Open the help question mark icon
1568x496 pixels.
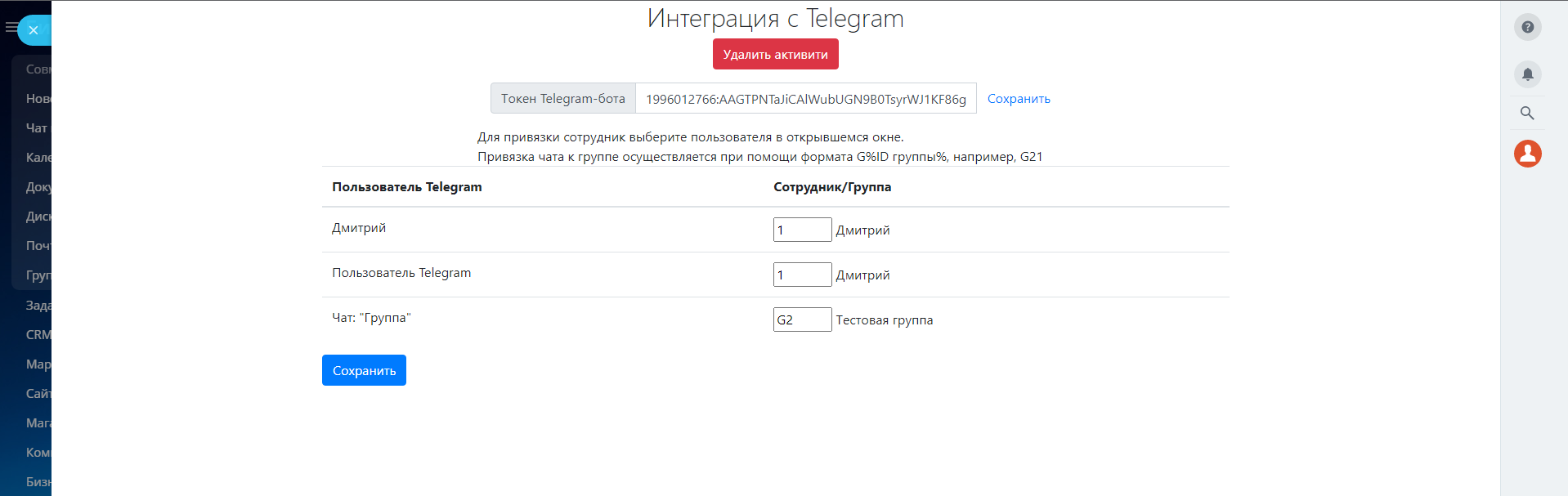point(1527,27)
